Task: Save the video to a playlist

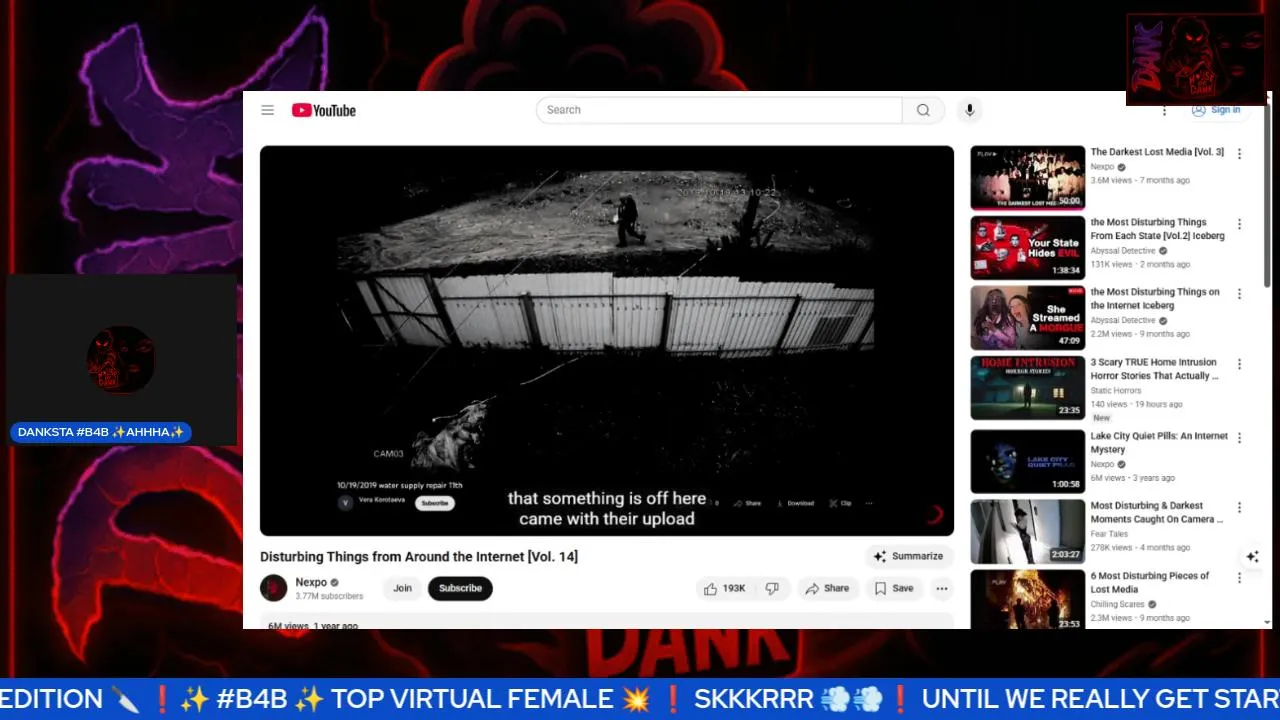Action: tap(894, 588)
